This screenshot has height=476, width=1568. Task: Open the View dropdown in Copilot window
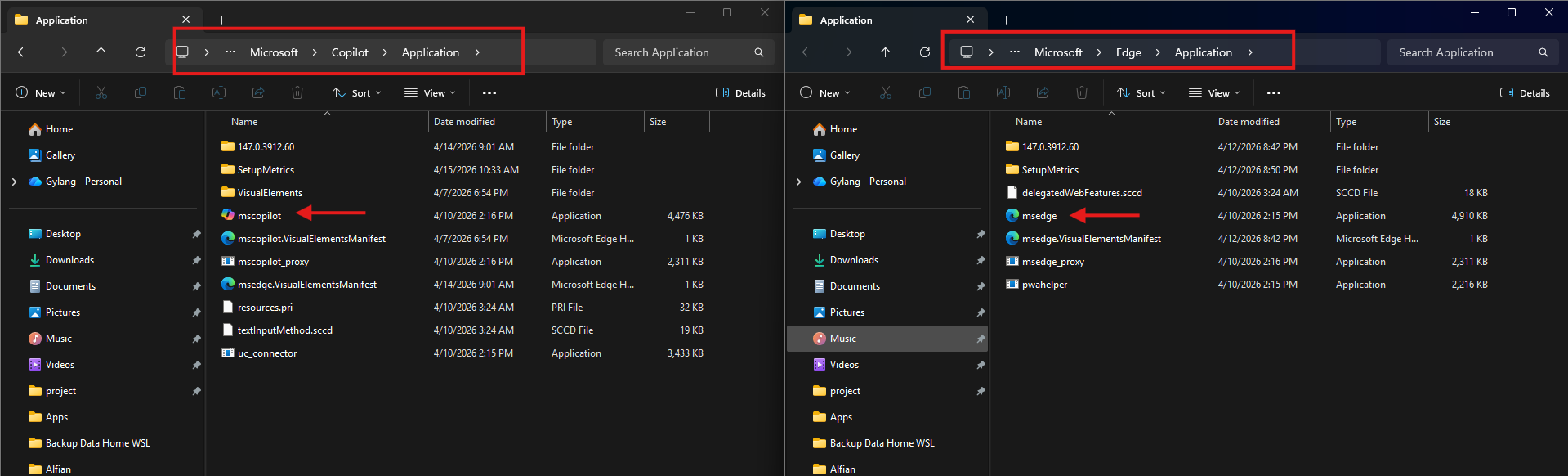pyautogui.click(x=431, y=93)
